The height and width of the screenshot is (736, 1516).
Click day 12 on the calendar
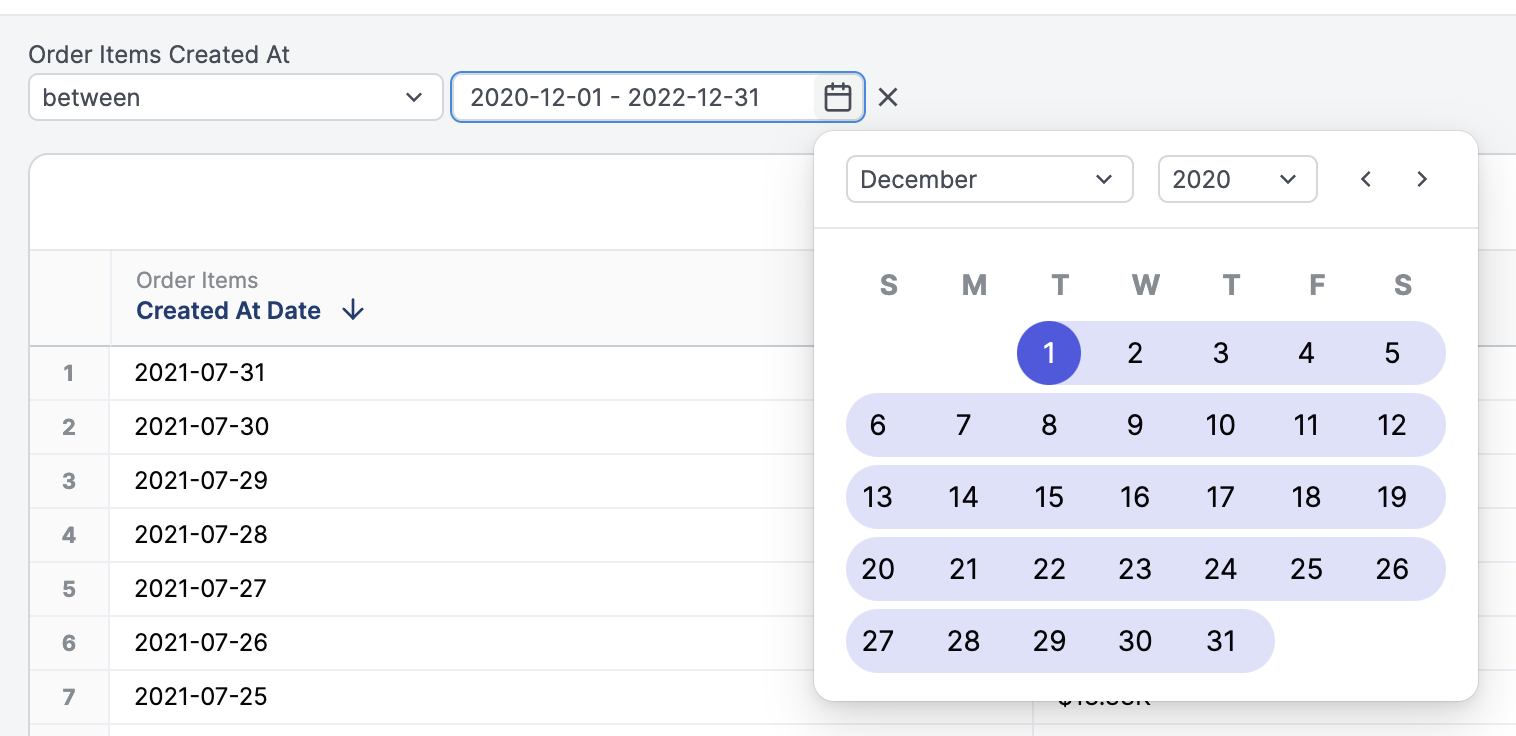pos(1392,425)
